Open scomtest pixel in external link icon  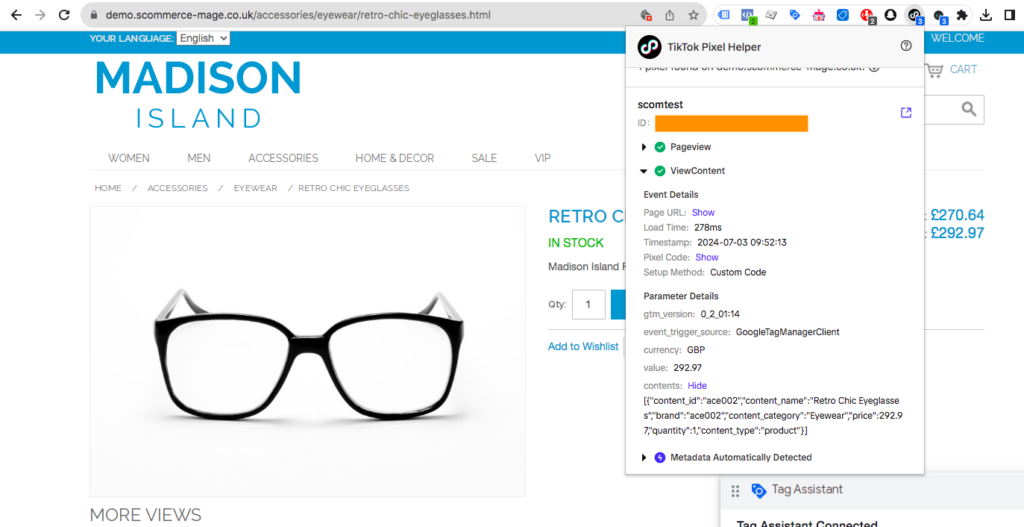point(906,113)
